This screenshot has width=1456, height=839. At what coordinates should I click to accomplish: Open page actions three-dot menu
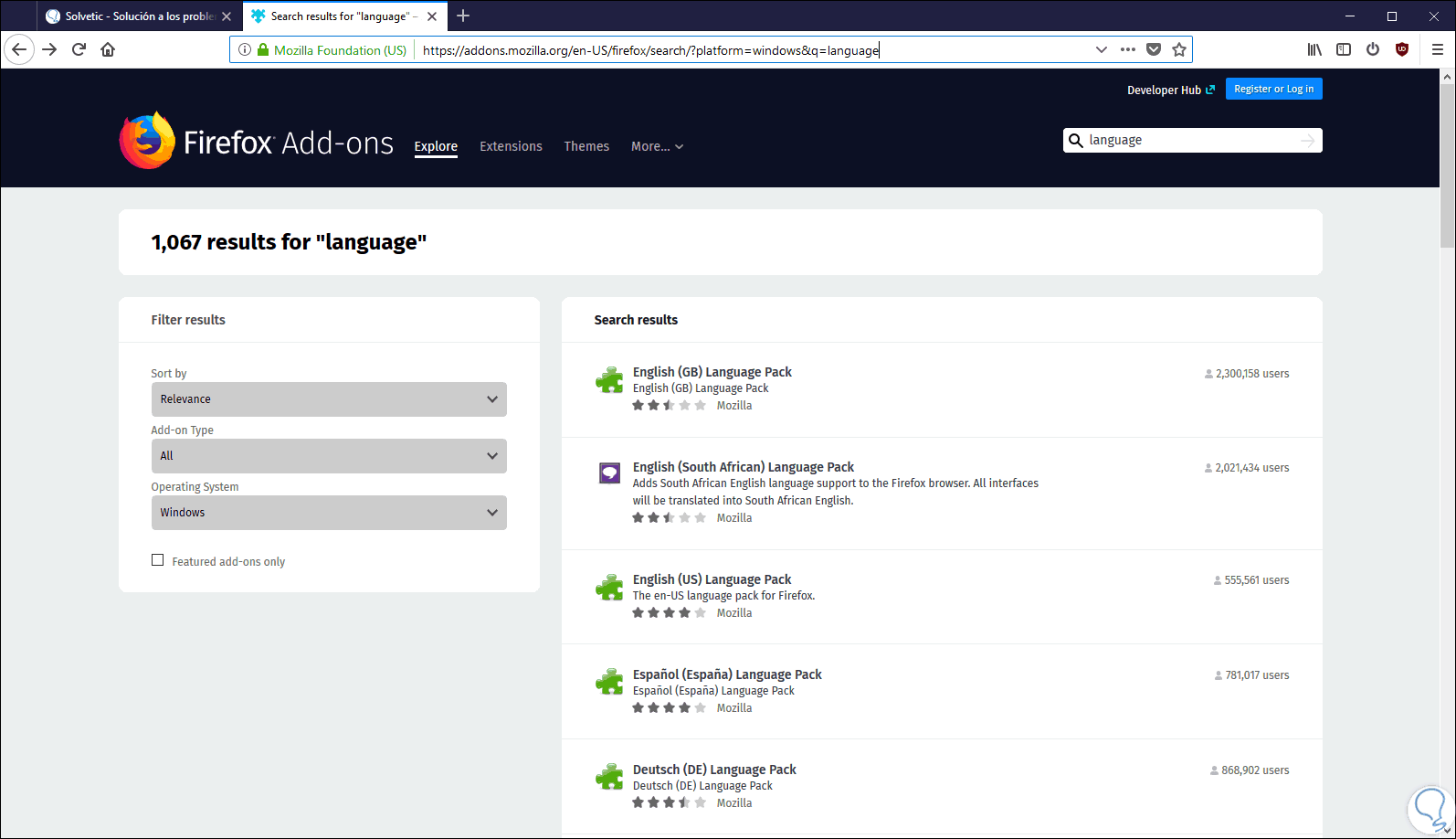(x=1128, y=50)
